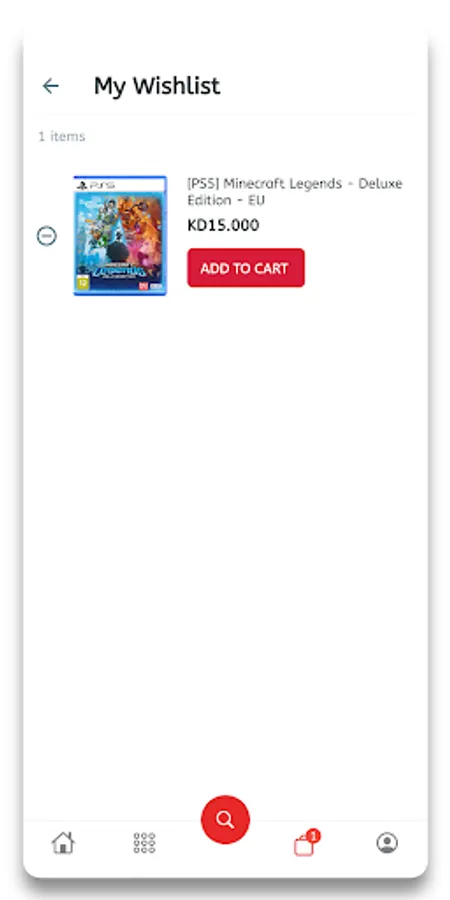This screenshot has width=450, height=900.
Task: Open the profile account icon
Action: point(387,843)
